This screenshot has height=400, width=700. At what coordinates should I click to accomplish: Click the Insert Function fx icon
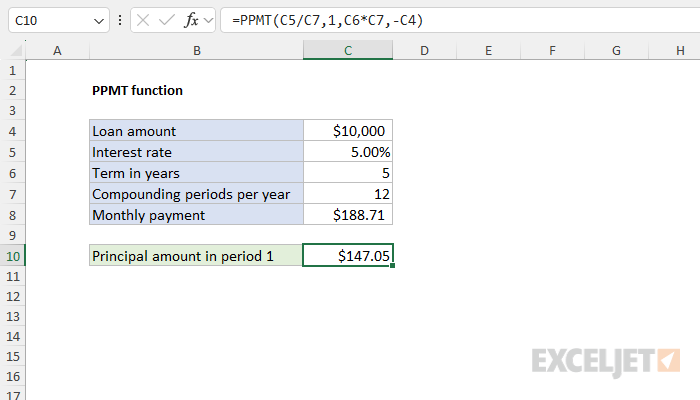(191, 20)
